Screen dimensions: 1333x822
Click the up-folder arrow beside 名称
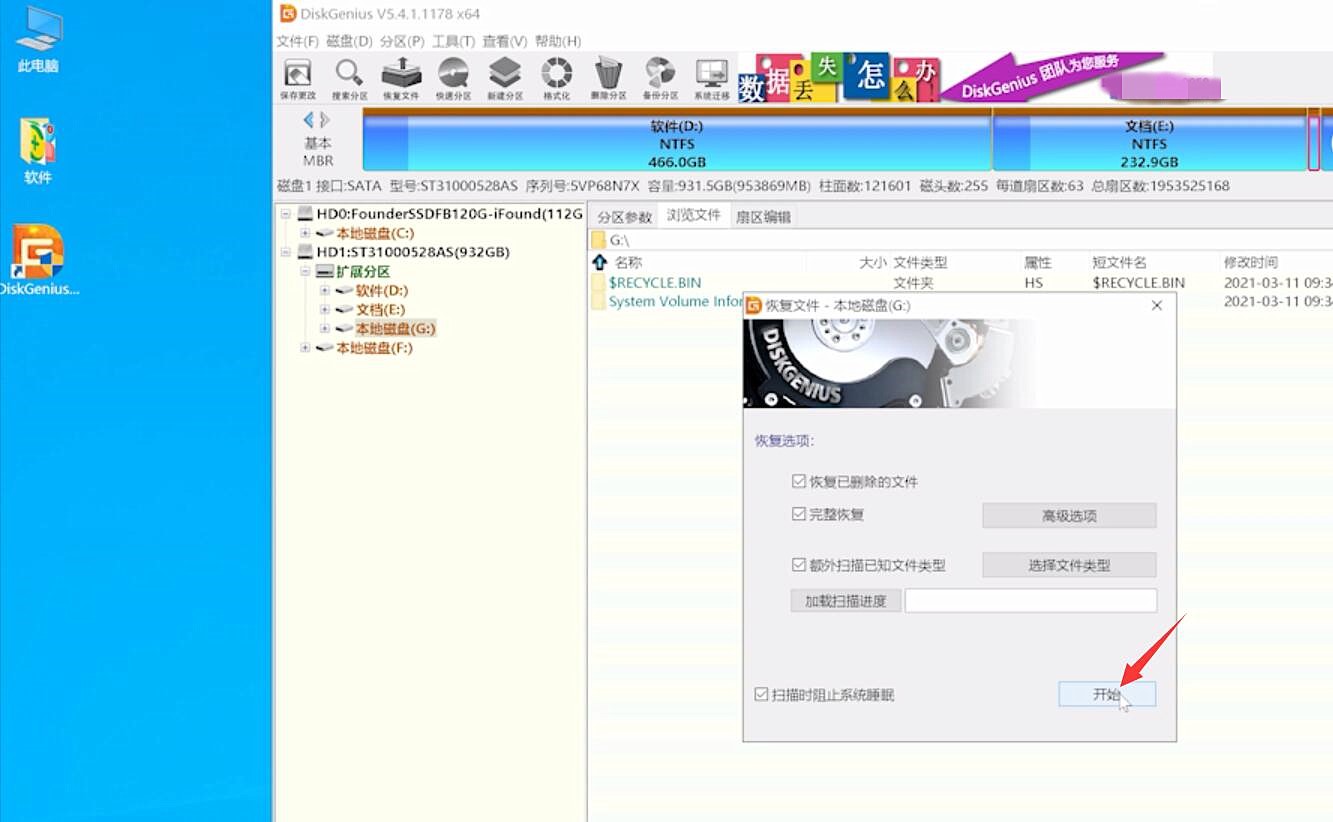pyautogui.click(x=599, y=262)
